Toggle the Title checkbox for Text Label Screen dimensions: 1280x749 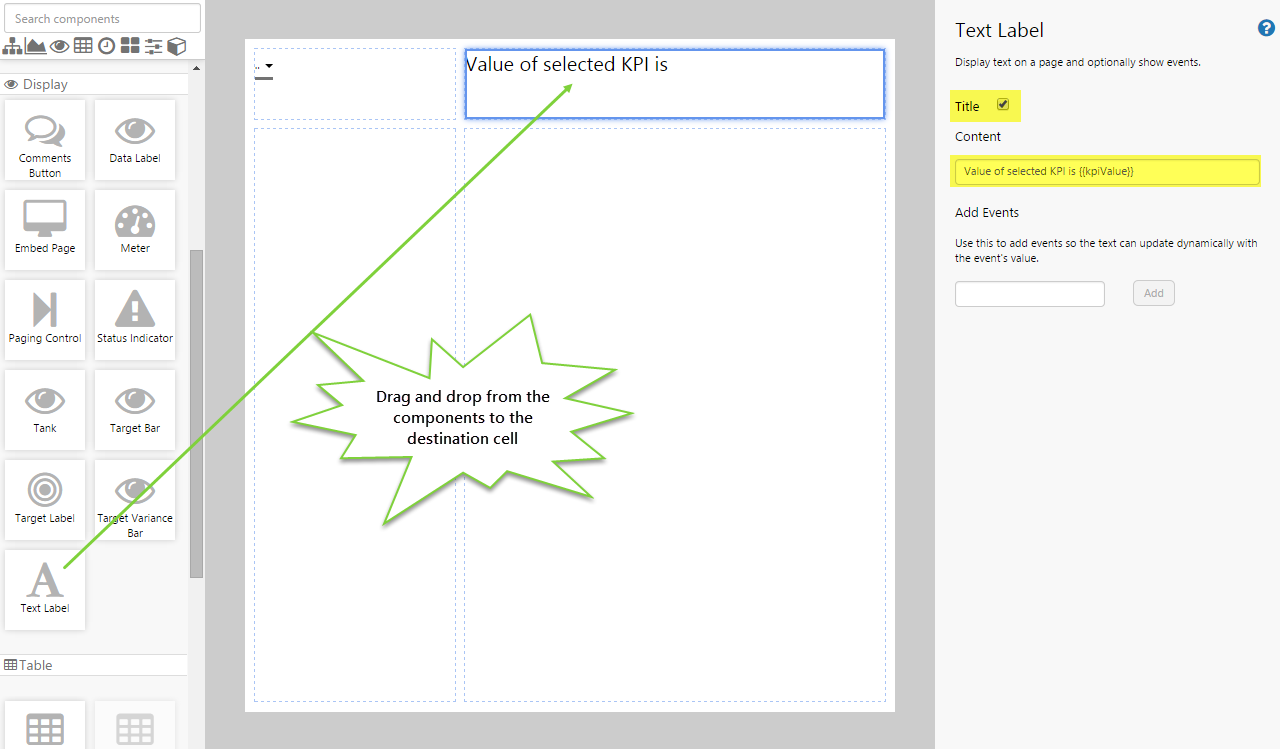pyautogui.click(x=1003, y=104)
